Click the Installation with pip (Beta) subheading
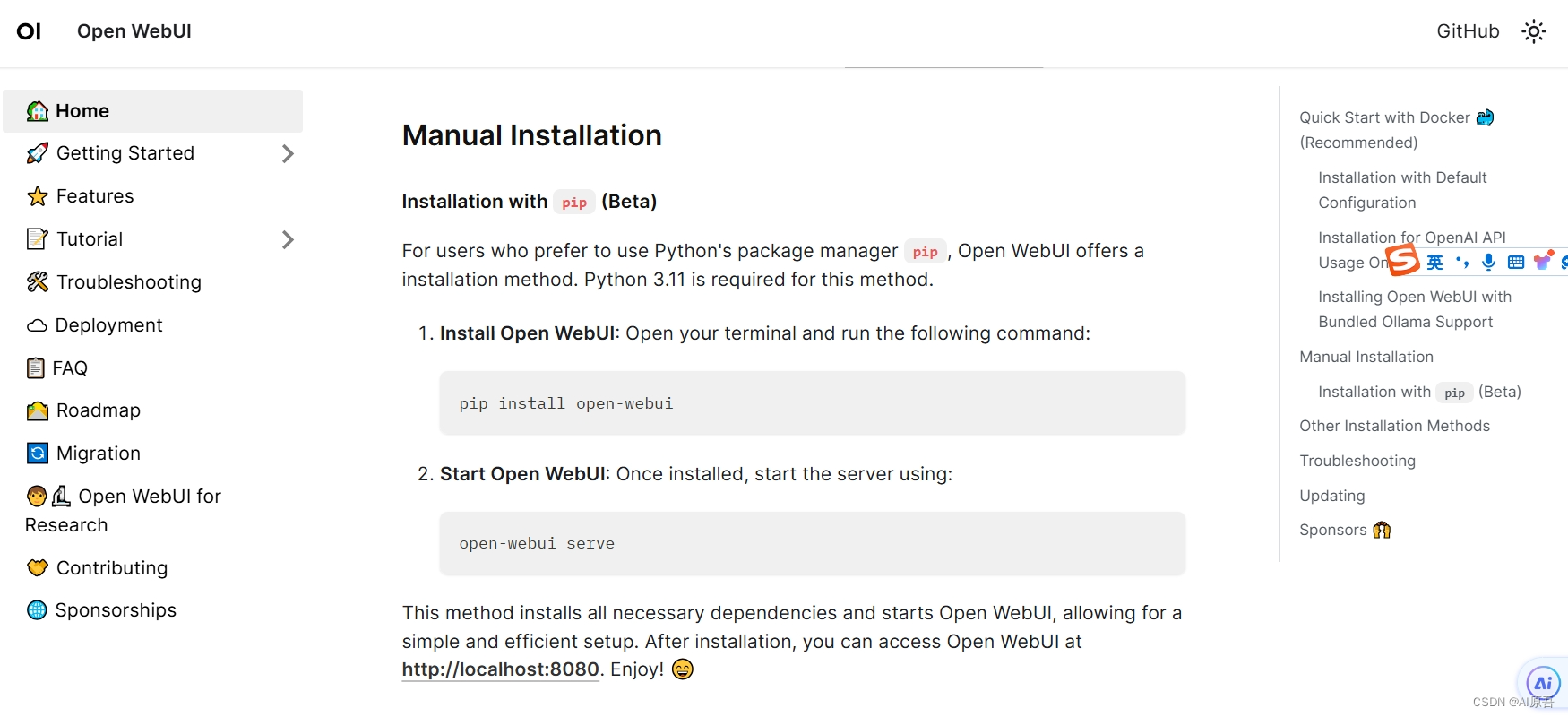 tap(529, 202)
